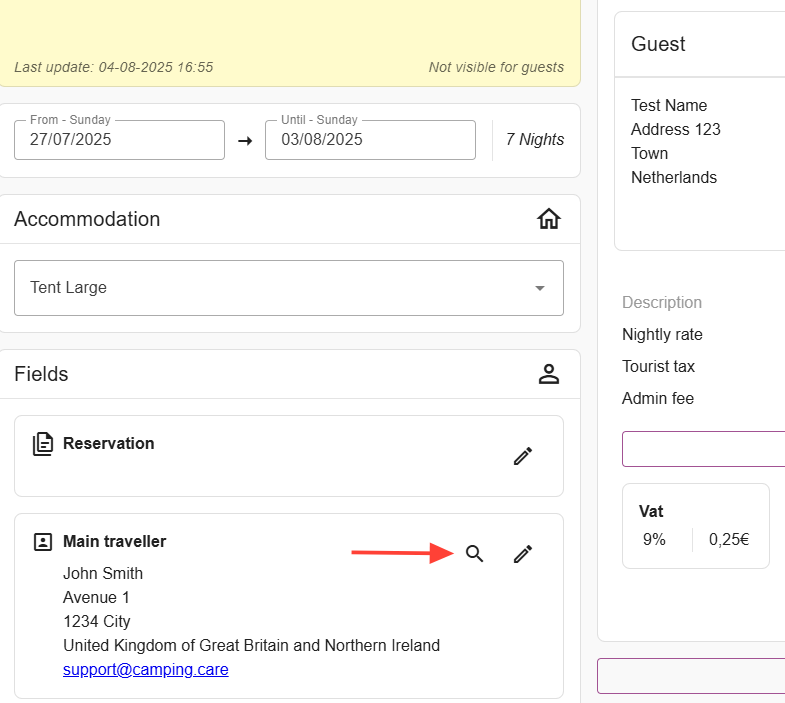Click the house icon in Accommodation header
Screen dimensions: 785x703
(548, 219)
